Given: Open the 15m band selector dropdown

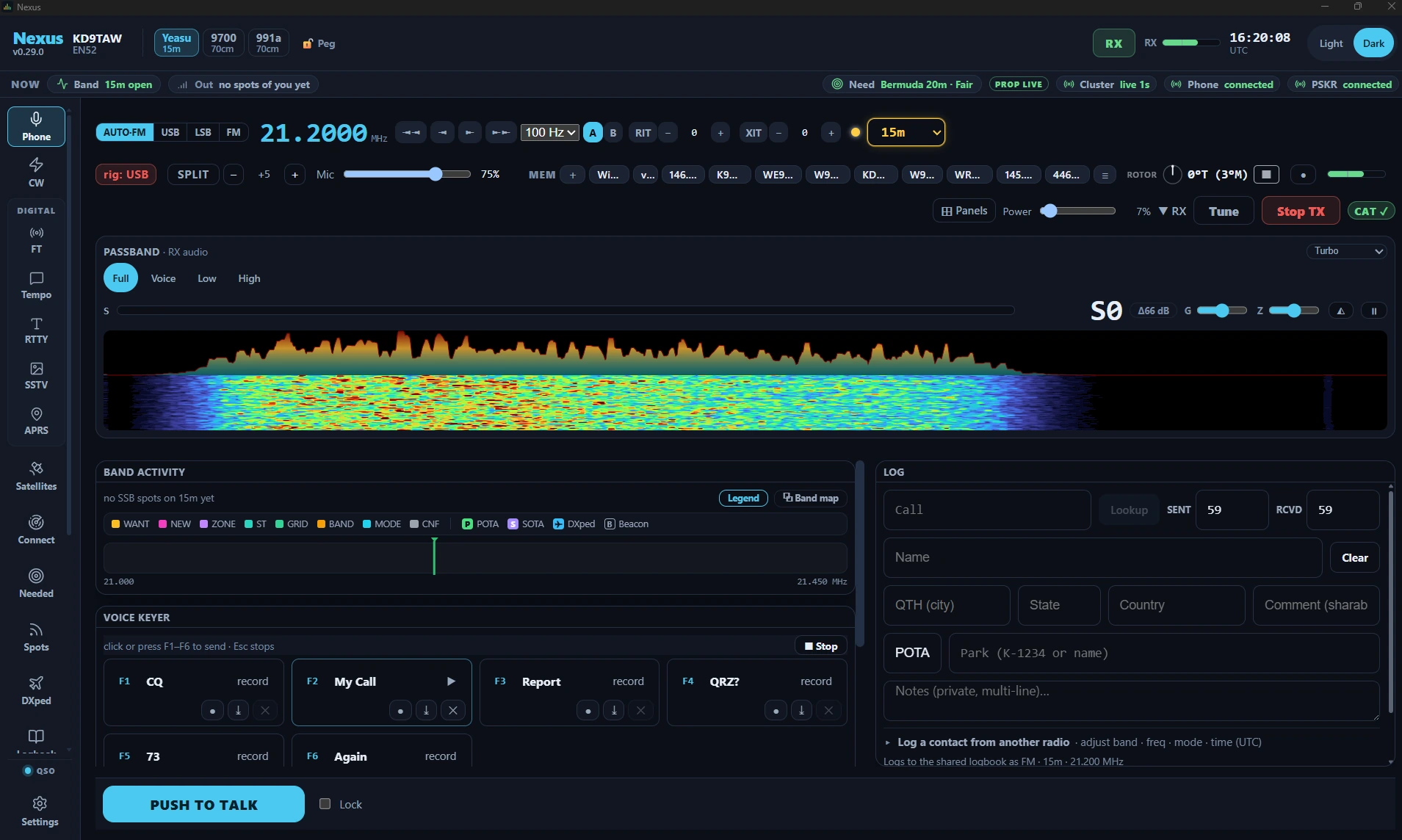Looking at the screenshot, I should pyautogui.click(x=906, y=132).
